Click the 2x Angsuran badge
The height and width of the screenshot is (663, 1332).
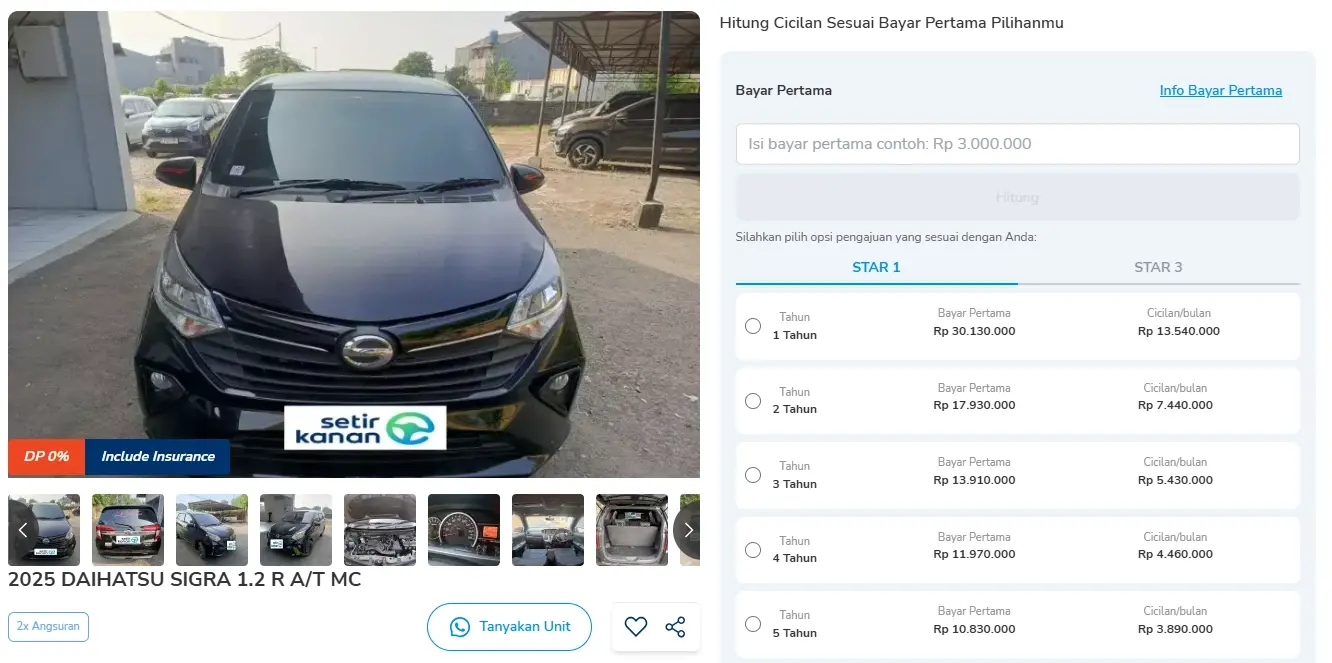[x=48, y=627]
